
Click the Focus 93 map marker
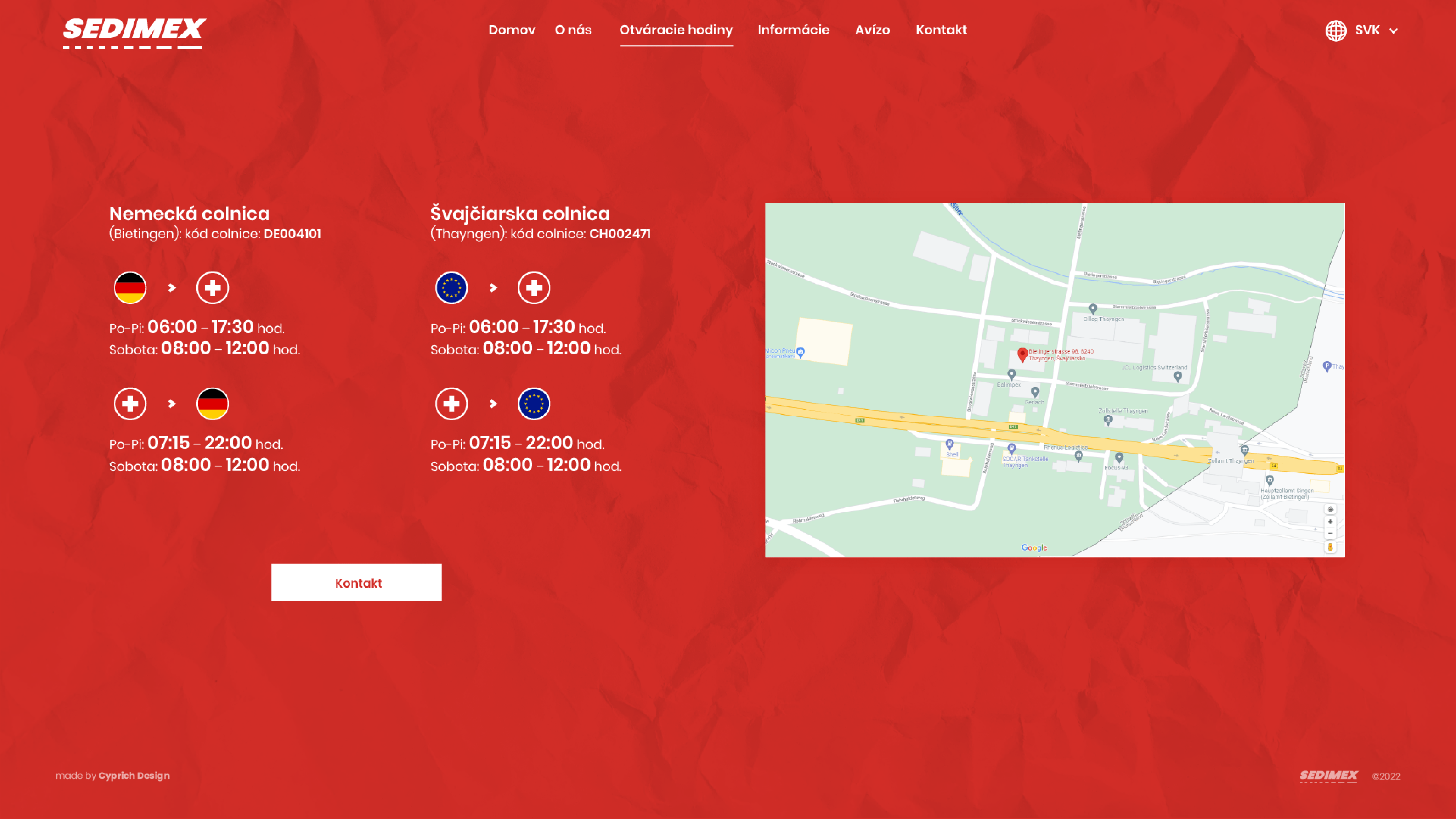pyautogui.click(x=1119, y=458)
